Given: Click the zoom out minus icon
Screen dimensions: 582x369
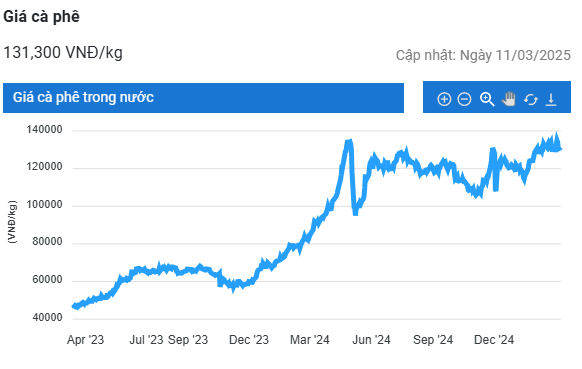Looking at the screenshot, I should click(x=464, y=99).
